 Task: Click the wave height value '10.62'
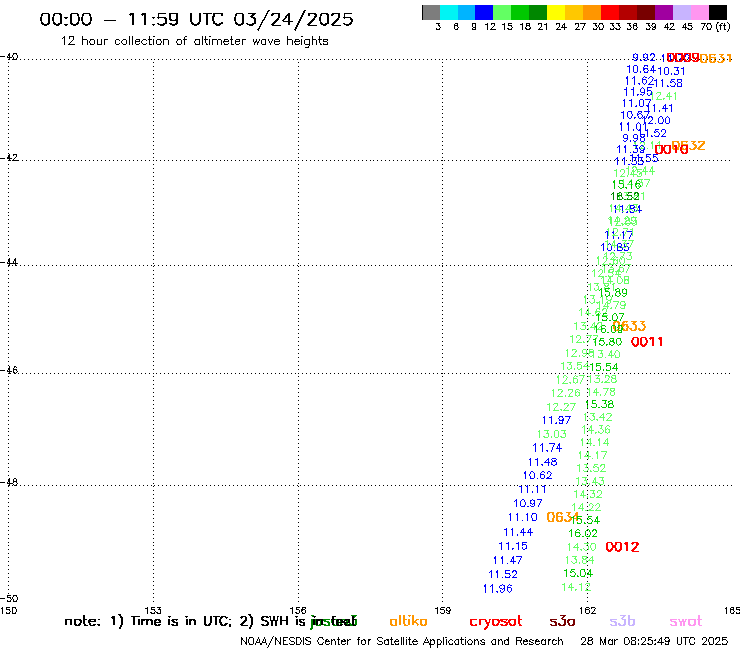(538, 476)
